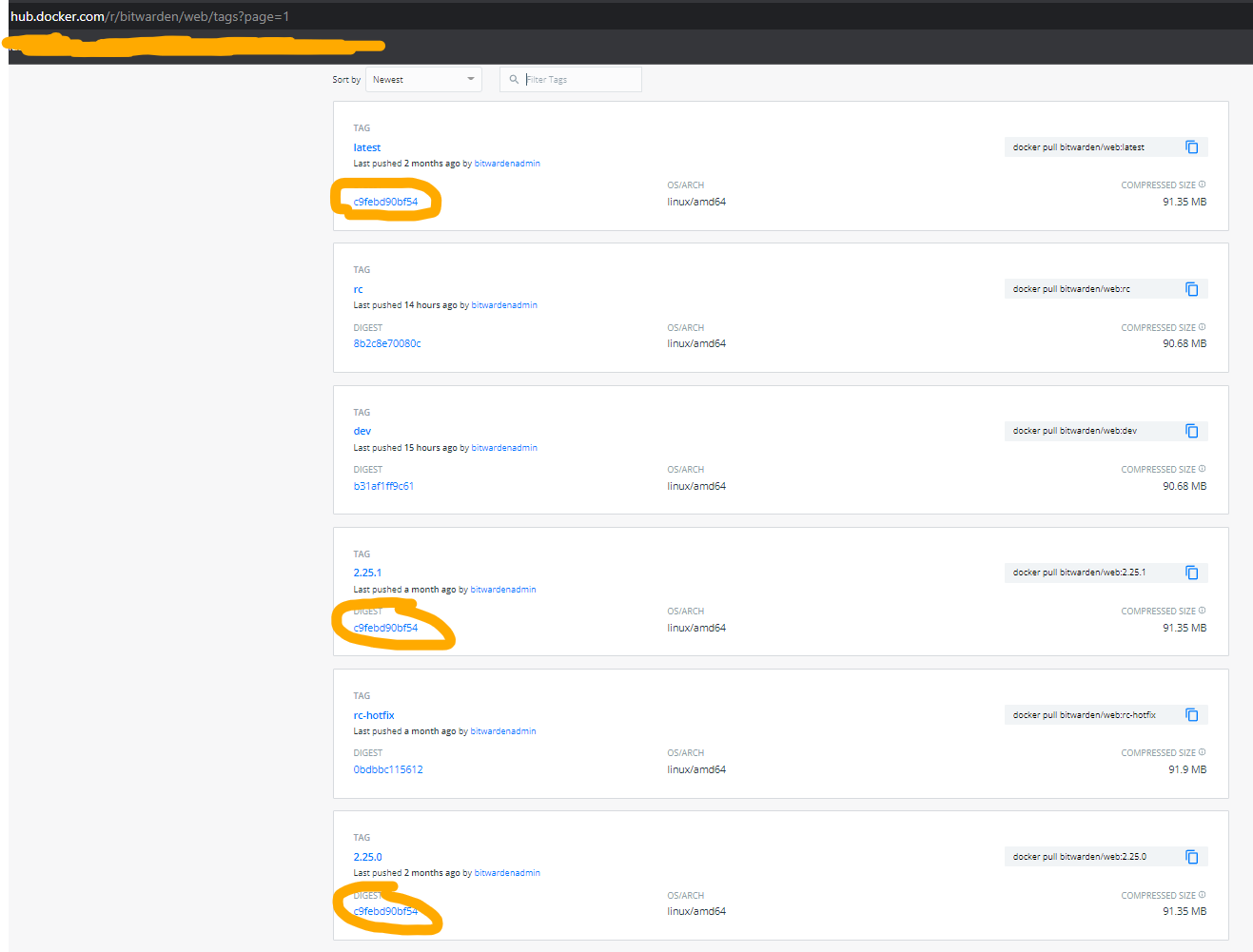Click the copy icon beside the web:2.25.0 pull command

pos(1192,856)
